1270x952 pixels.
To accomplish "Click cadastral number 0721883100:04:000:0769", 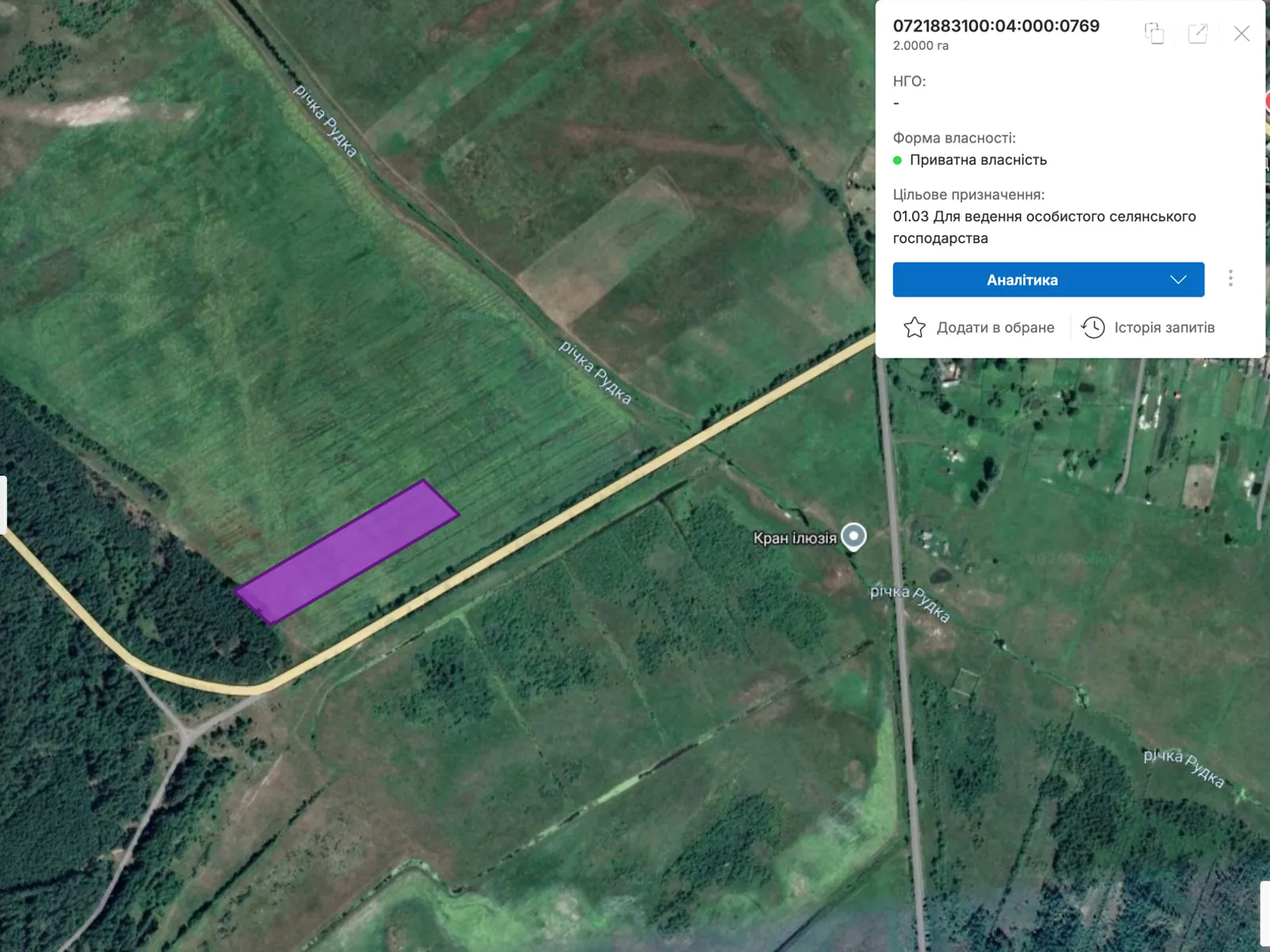I will point(995,26).
